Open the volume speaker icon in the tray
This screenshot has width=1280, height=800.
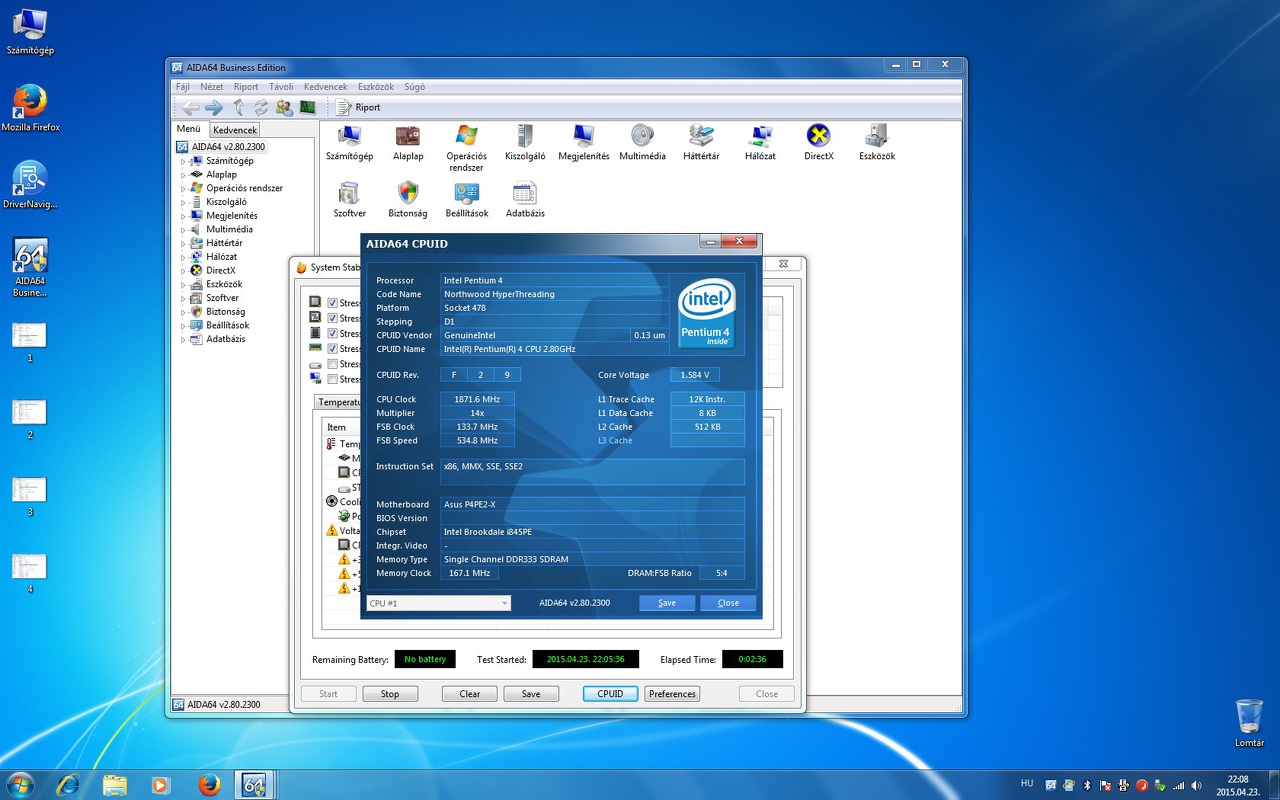(x=1196, y=785)
